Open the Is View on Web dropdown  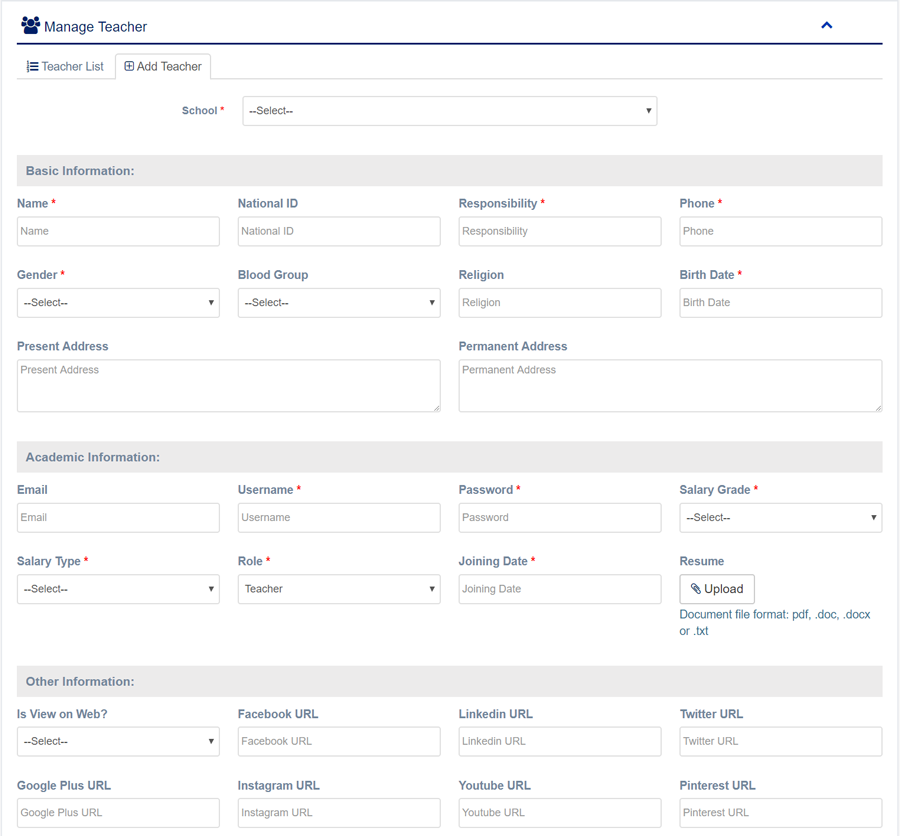pyautogui.click(x=118, y=742)
